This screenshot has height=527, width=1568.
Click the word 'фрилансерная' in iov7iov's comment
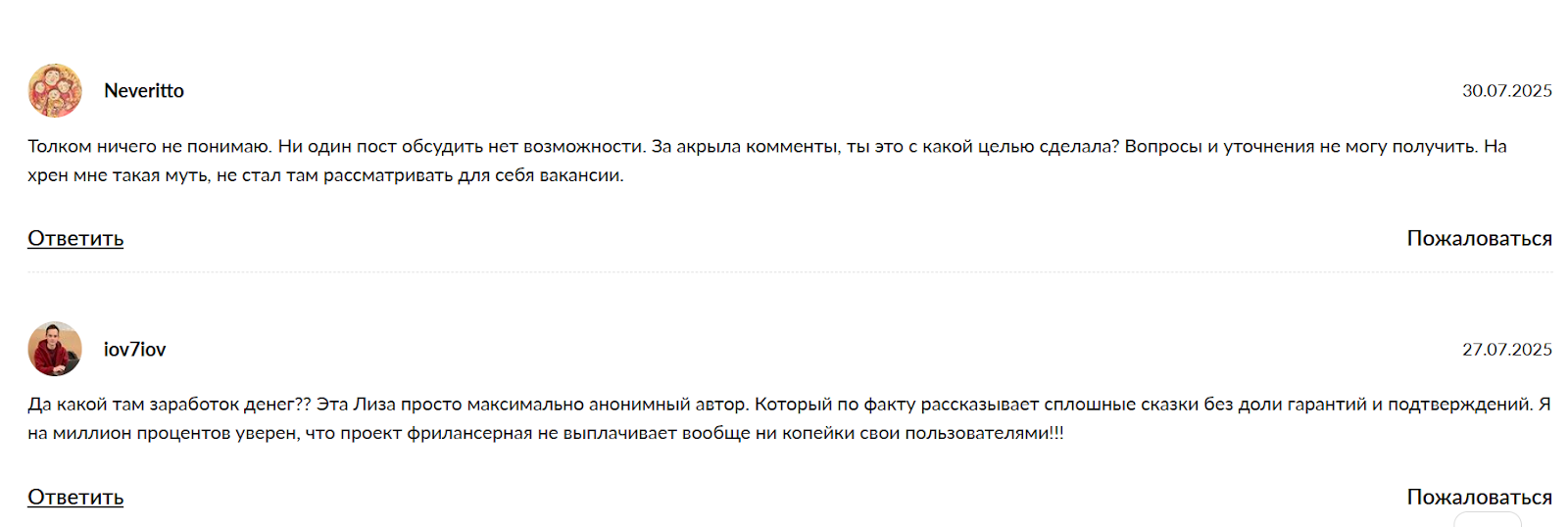coord(470,433)
